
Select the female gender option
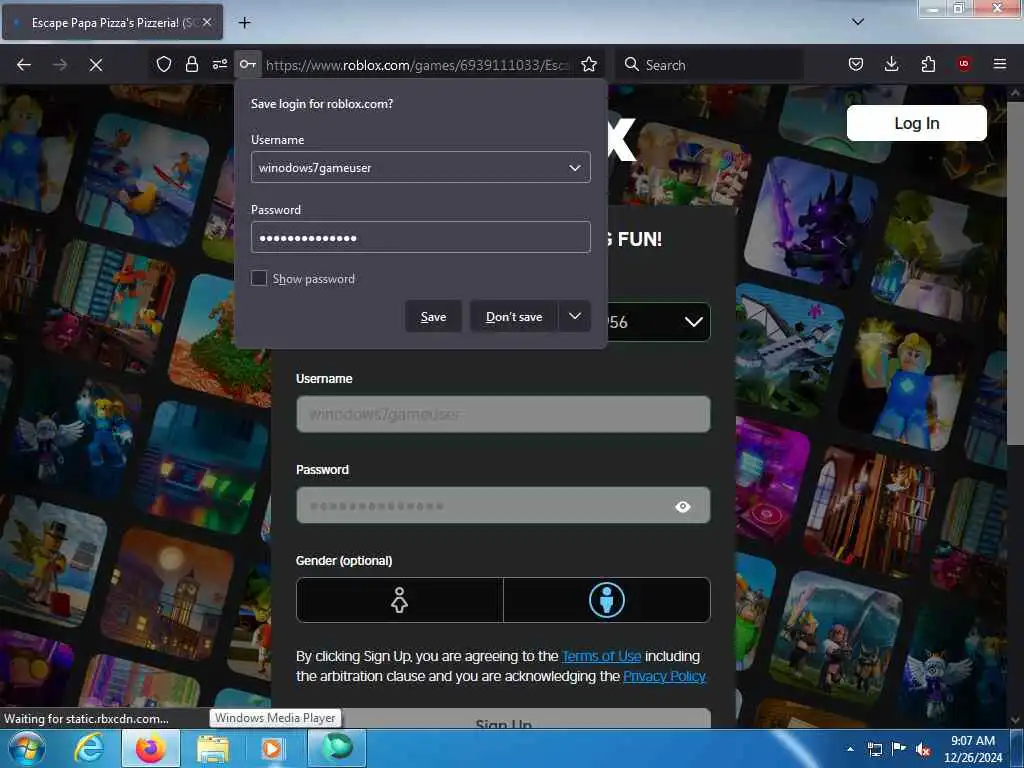(399, 600)
